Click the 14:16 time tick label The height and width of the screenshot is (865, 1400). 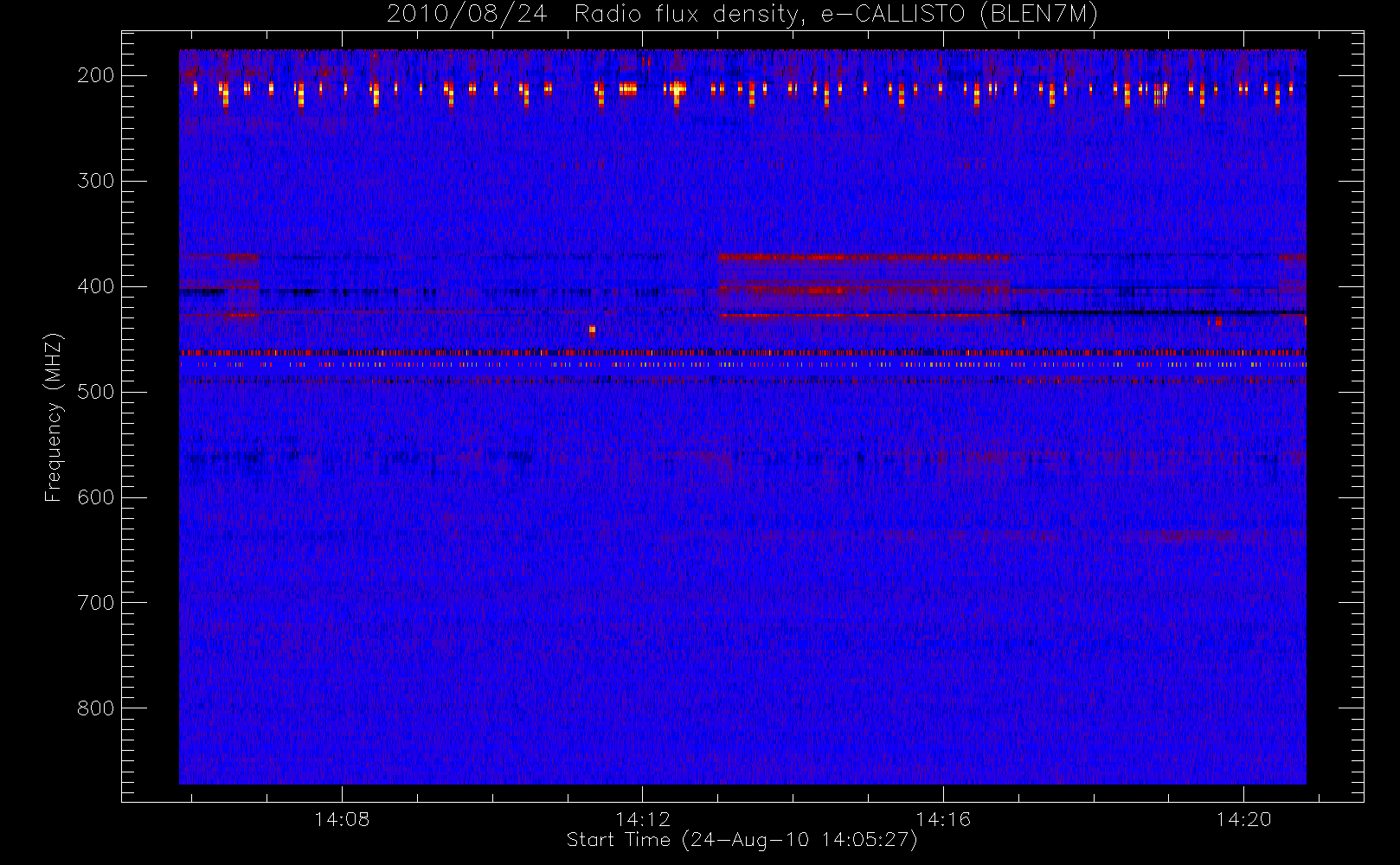pyautogui.click(x=943, y=819)
